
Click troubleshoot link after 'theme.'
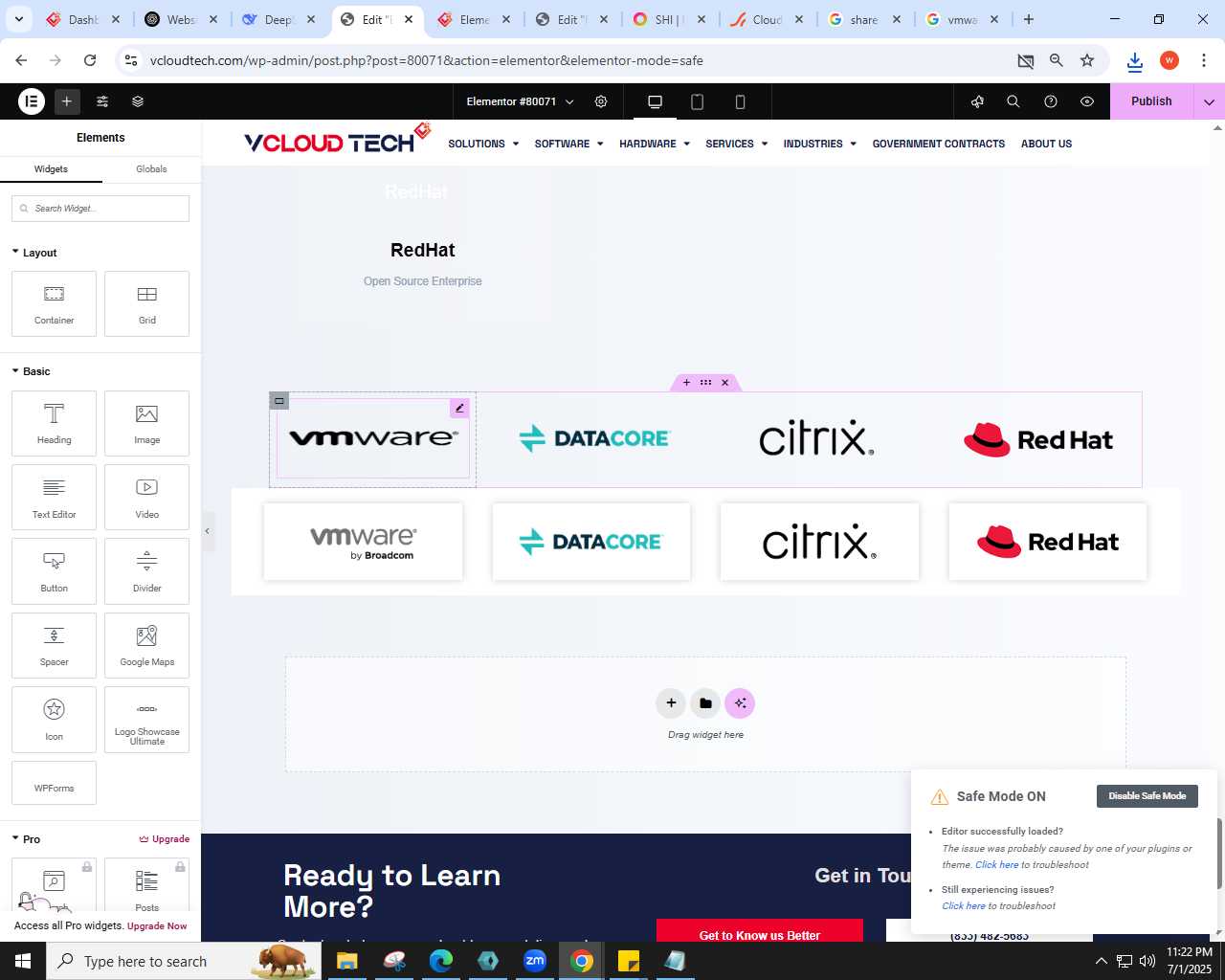pos(996,865)
